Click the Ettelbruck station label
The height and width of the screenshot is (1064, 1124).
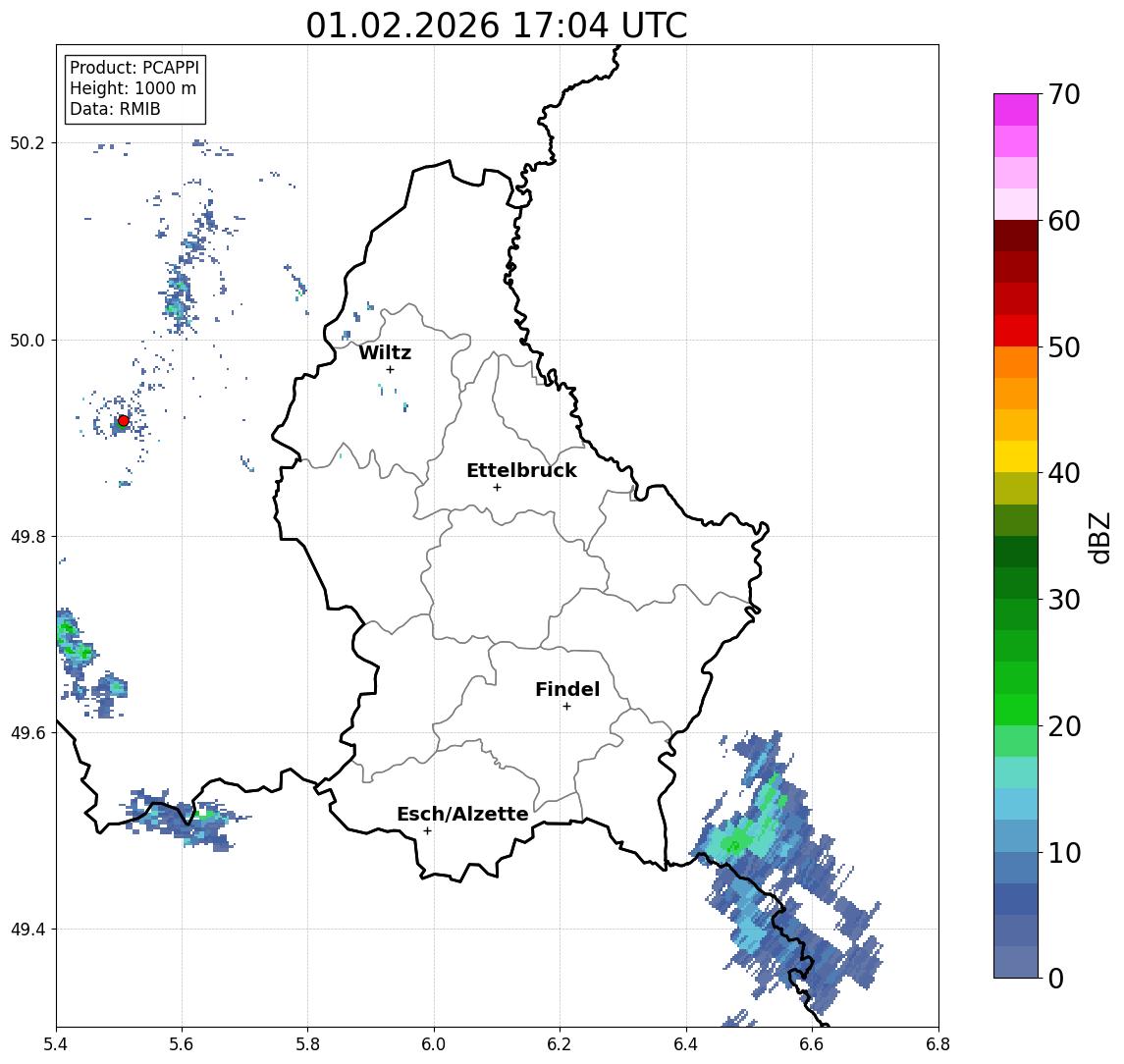pyautogui.click(x=521, y=470)
